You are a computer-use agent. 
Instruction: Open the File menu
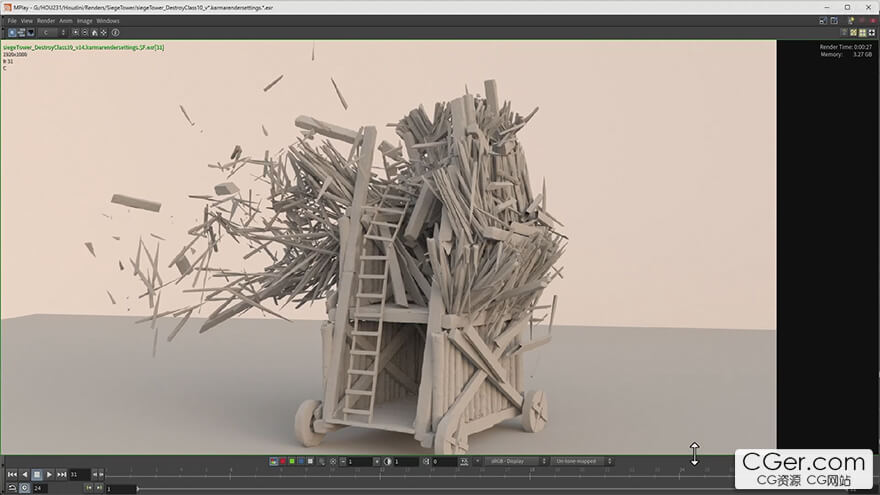click(x=12, y=20)
